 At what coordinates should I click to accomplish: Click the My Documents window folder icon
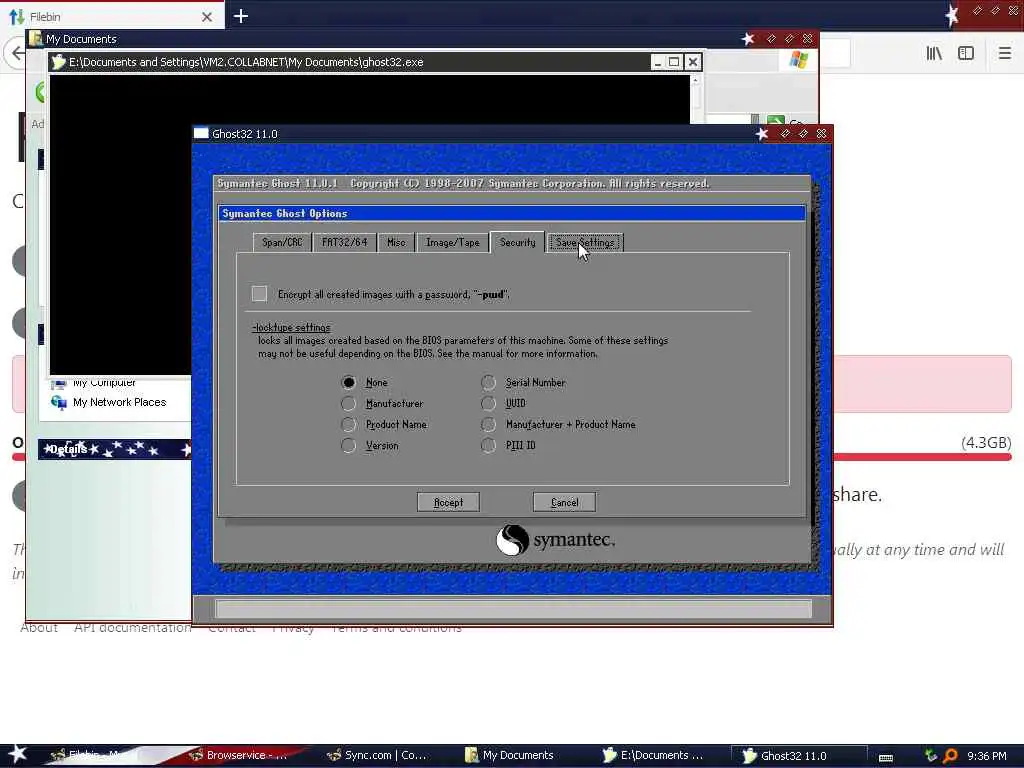36,39
